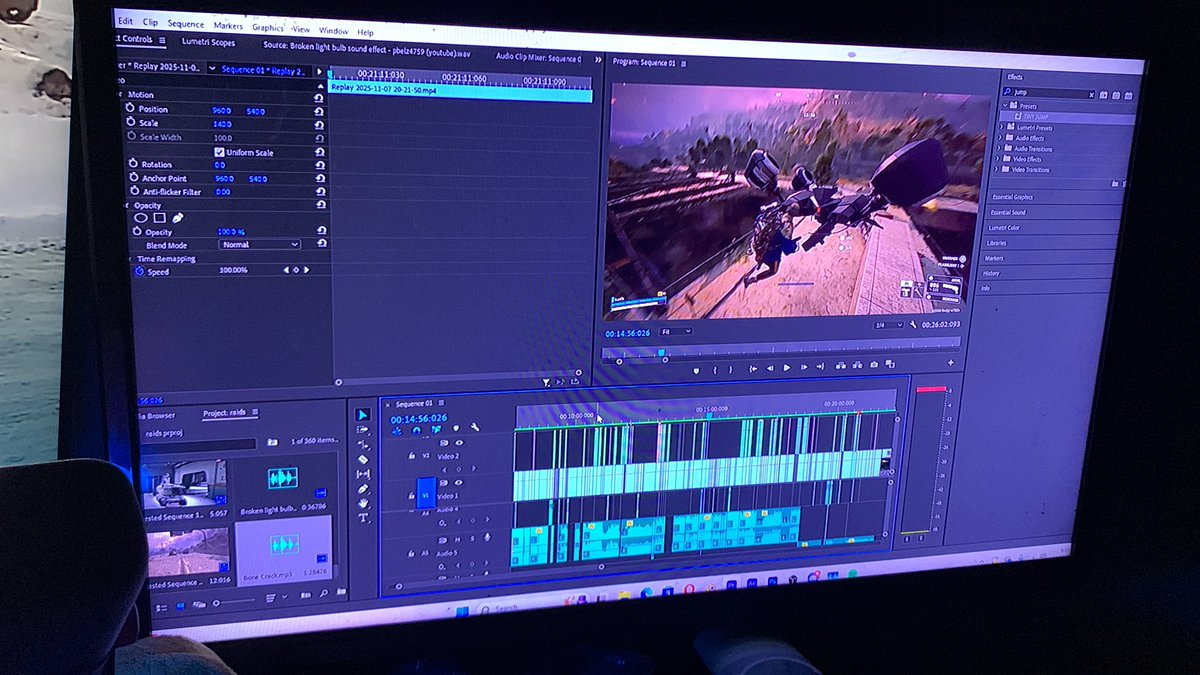
Task: Create a 4-point polygon opacity mask
Action: pyautogui.click(x=159, y=217)
